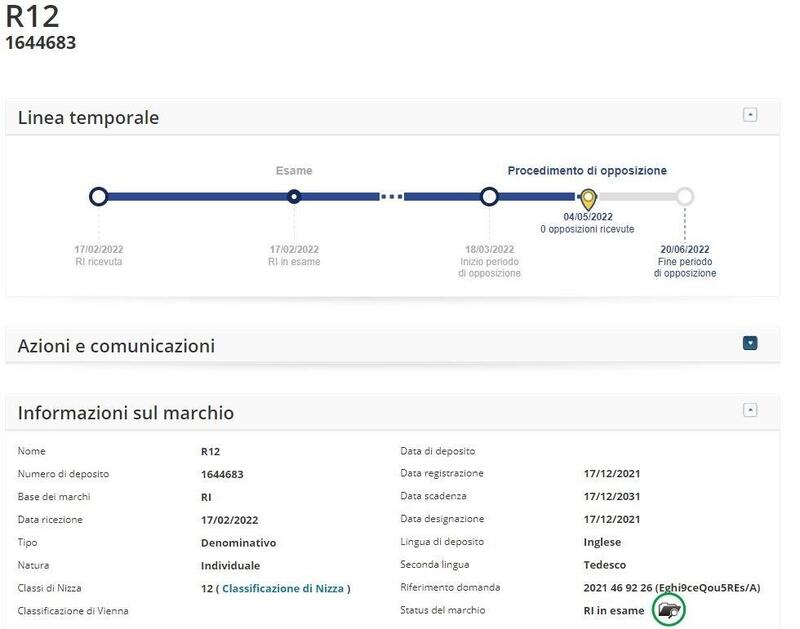
Task: Click the timeline ellipsis dots between phases
Action: pos(392,197)
